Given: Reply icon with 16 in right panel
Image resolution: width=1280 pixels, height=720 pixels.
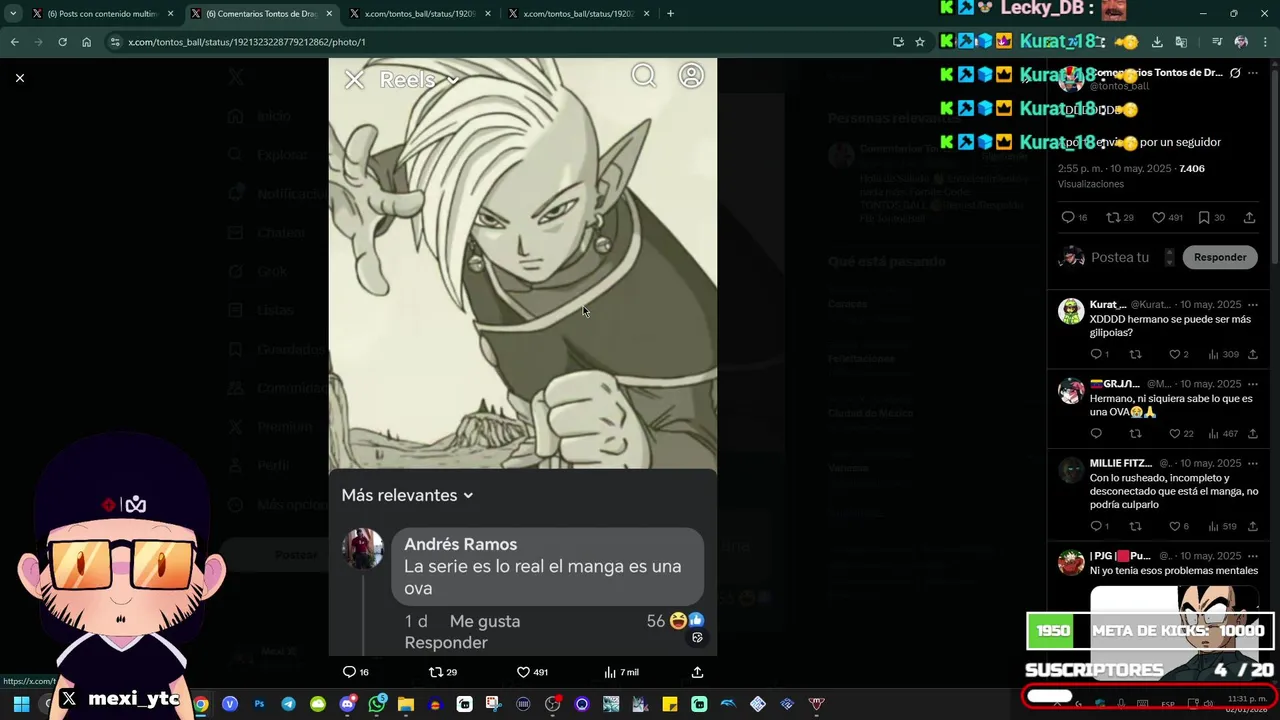Looking at the screenshot, I should pyautogui.click(x=1074, y=218).
